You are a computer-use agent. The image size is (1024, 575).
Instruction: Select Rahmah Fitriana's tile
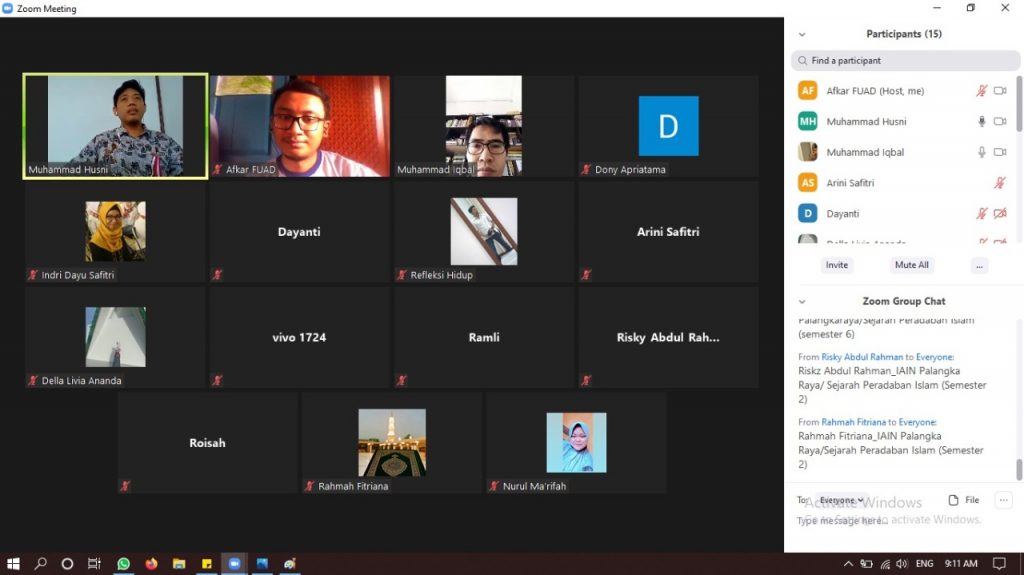pos(392,443)
